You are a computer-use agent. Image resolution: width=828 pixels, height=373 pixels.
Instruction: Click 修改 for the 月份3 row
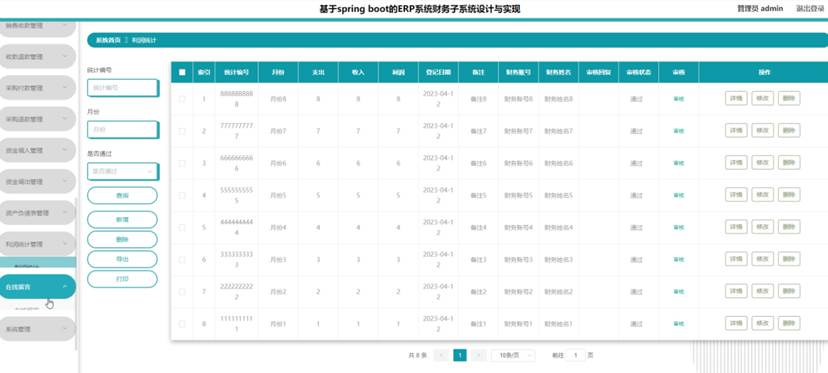point(762,259)
